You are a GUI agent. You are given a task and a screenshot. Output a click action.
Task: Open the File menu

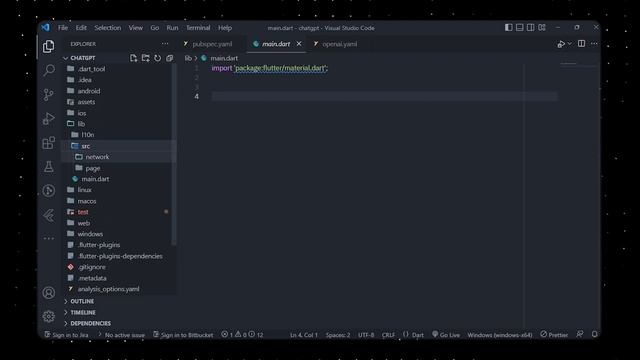(63, 28)
